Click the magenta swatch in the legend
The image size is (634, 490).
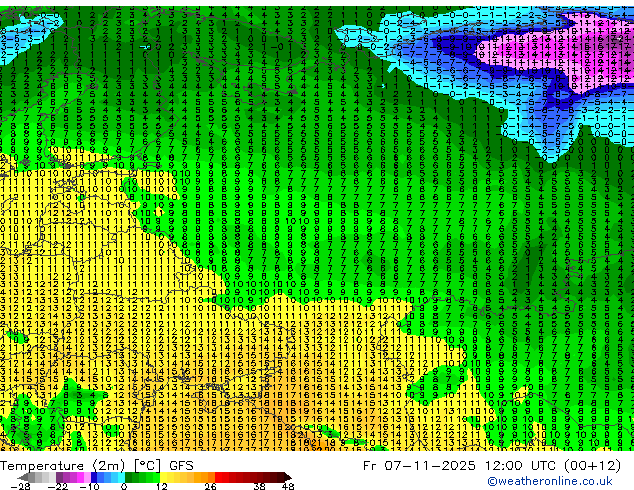80,477
